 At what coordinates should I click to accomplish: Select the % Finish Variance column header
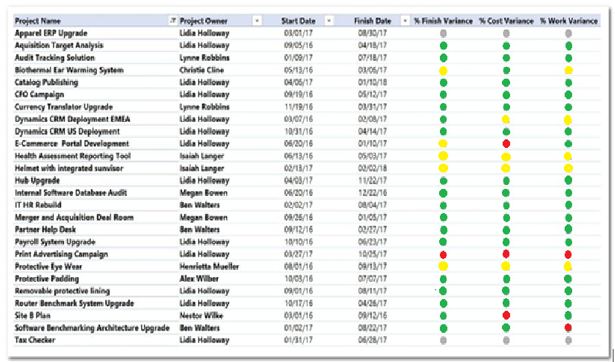[x=443, y=21]
